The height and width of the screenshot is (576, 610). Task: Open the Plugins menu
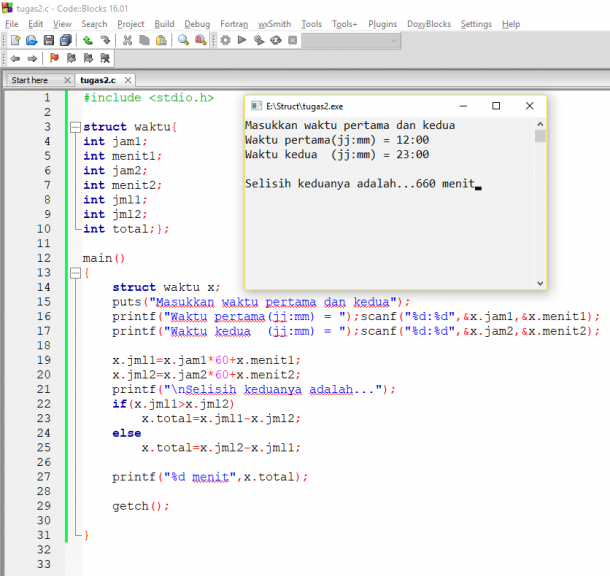[x=382, y=24]
